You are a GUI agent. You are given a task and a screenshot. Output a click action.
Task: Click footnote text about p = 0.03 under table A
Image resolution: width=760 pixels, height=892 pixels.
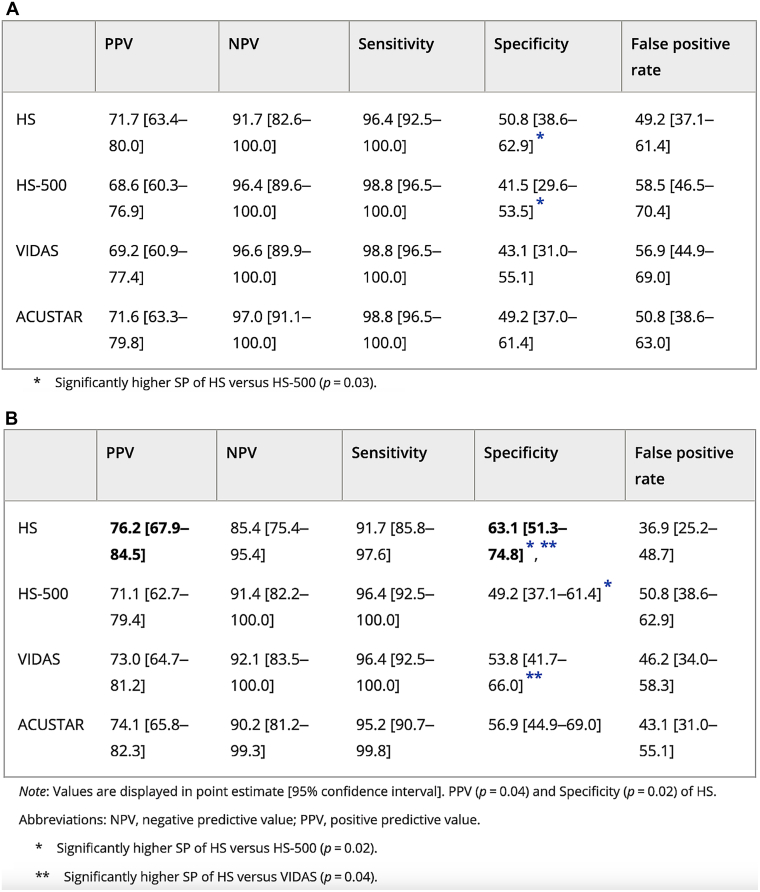click(x=216, y=383)
